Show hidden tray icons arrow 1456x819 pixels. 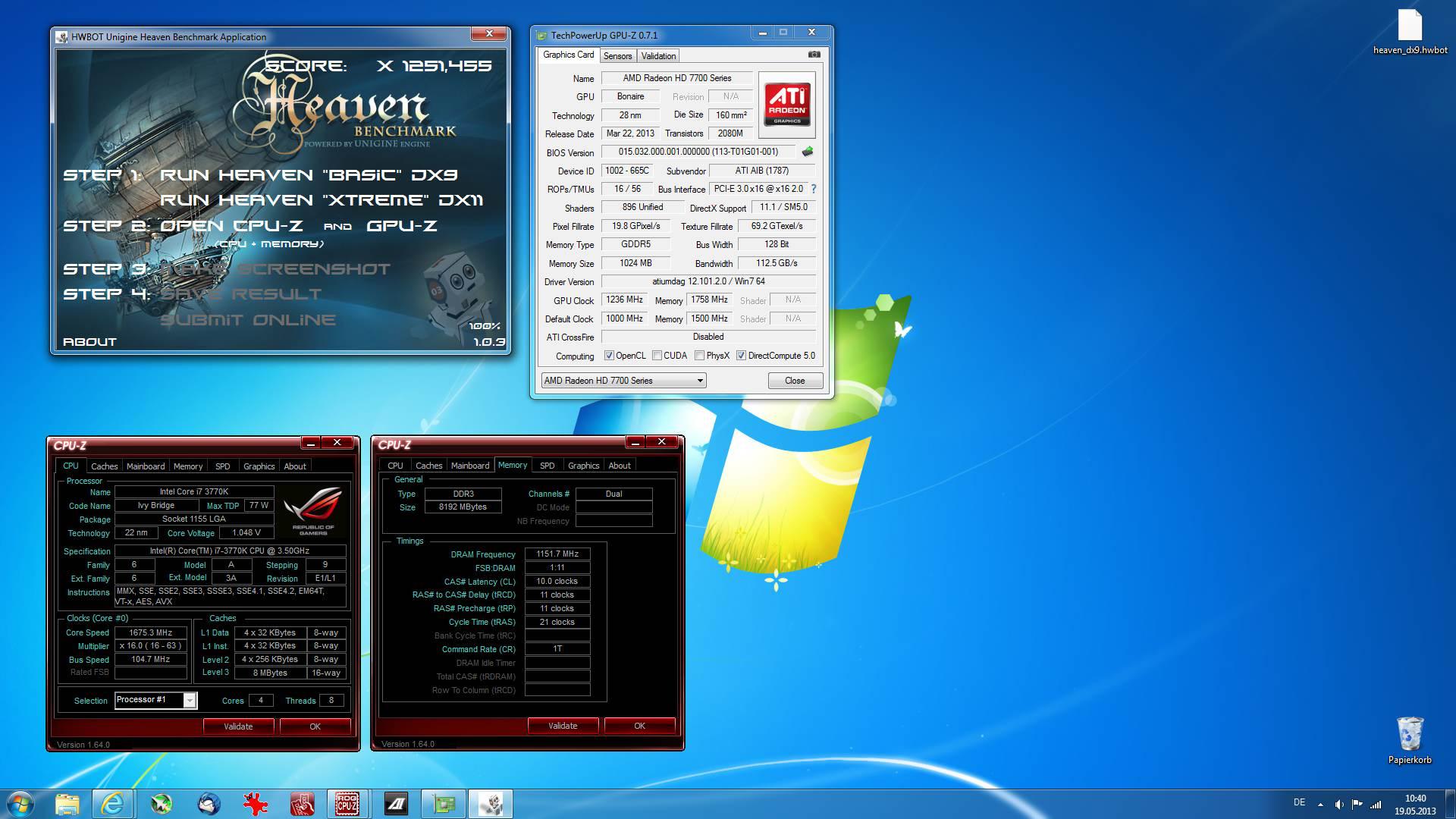pos(1320,805)
